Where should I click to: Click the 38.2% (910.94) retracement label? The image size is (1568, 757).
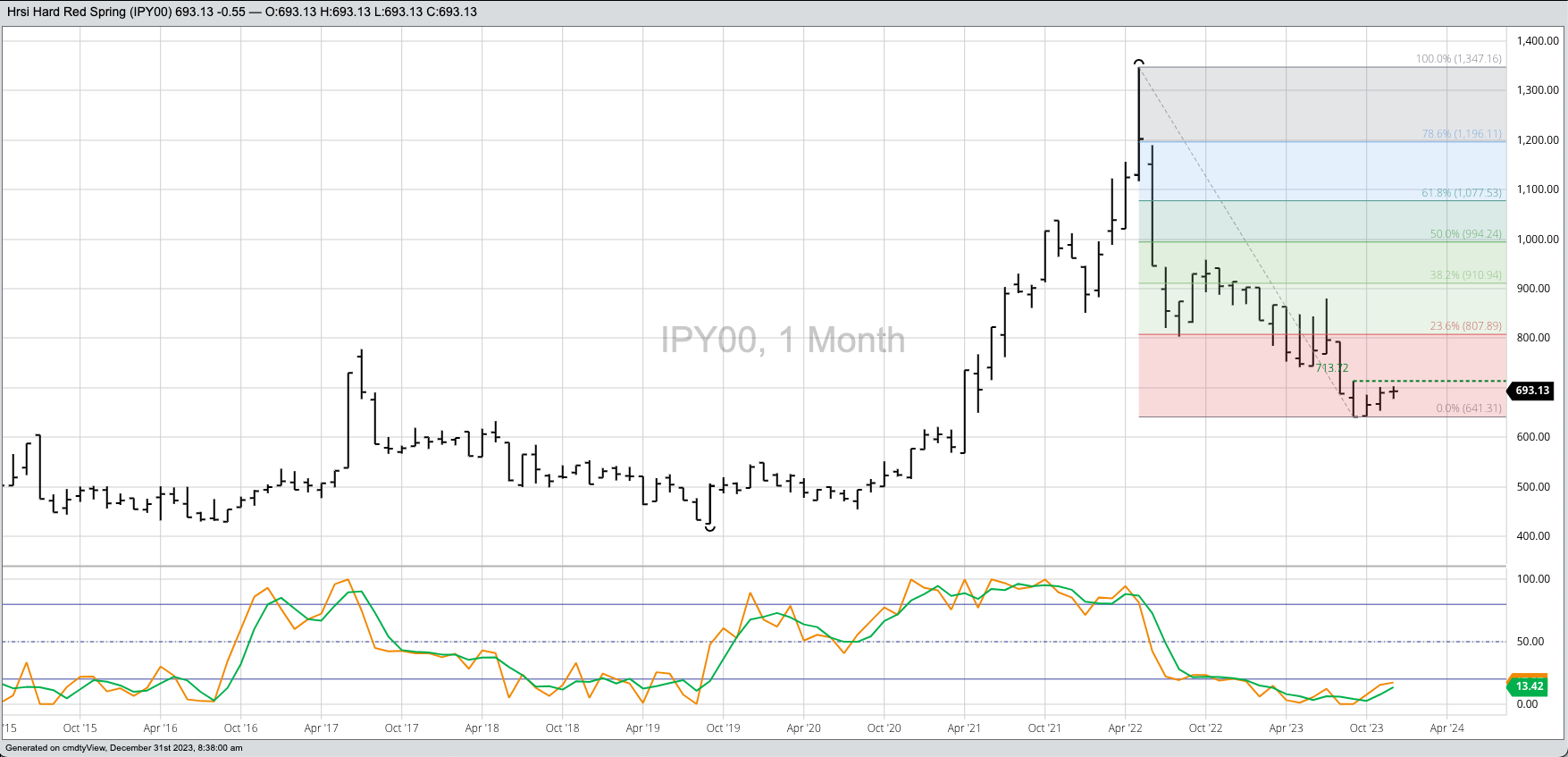pyautogui.click(x=1465, y=275)
